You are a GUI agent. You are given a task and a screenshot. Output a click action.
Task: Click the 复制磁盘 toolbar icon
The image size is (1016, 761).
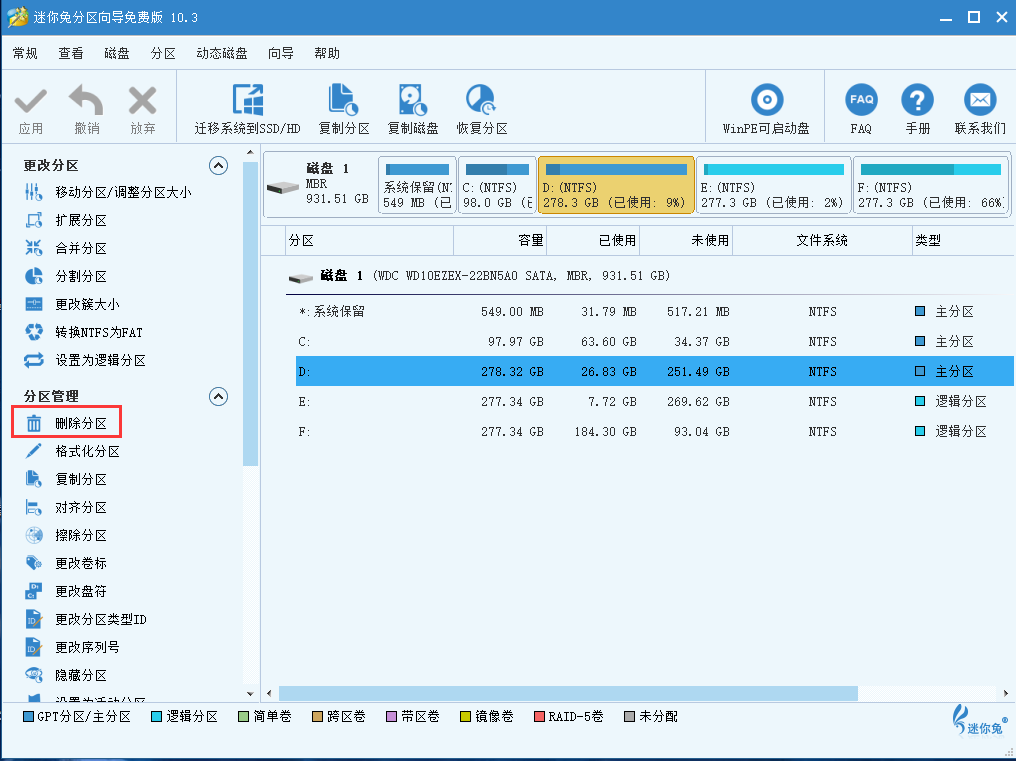pos(412,100)
